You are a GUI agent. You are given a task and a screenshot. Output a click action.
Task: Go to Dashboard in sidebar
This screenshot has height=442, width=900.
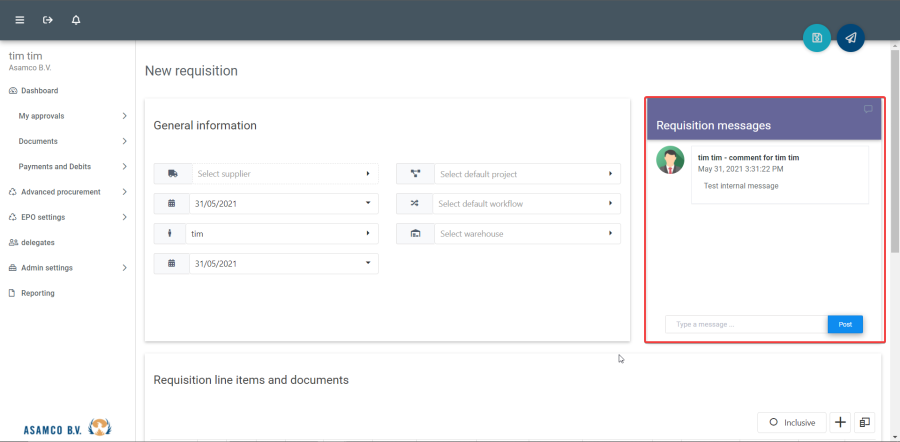click(39, 91)
